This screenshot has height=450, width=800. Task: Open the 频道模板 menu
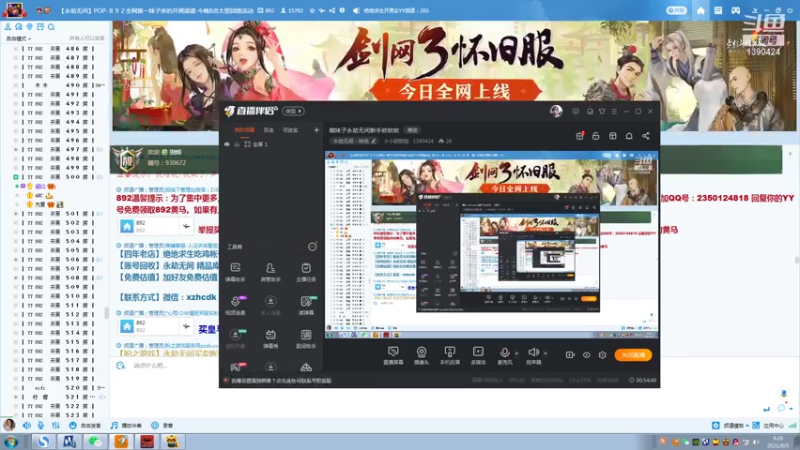tap(730, 425)
